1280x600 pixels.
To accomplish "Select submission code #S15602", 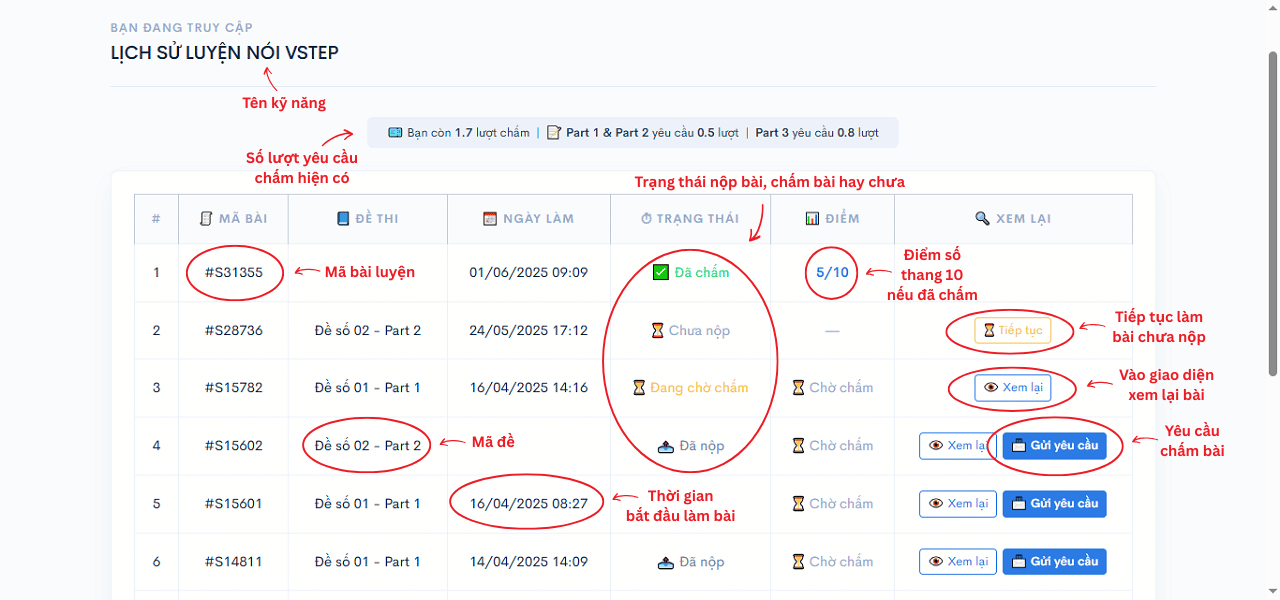I will click(234, 445).
